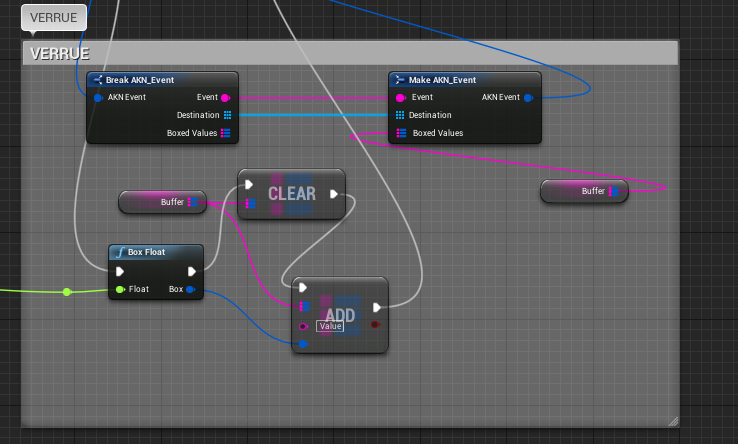738x444 pixels.
Task: Click the VERRUE comment bubble above the box
Action: (54, 18)
